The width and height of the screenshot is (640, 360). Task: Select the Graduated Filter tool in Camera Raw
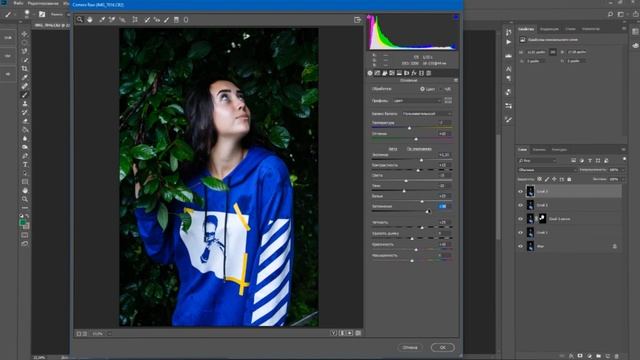[x=176, y=20]
